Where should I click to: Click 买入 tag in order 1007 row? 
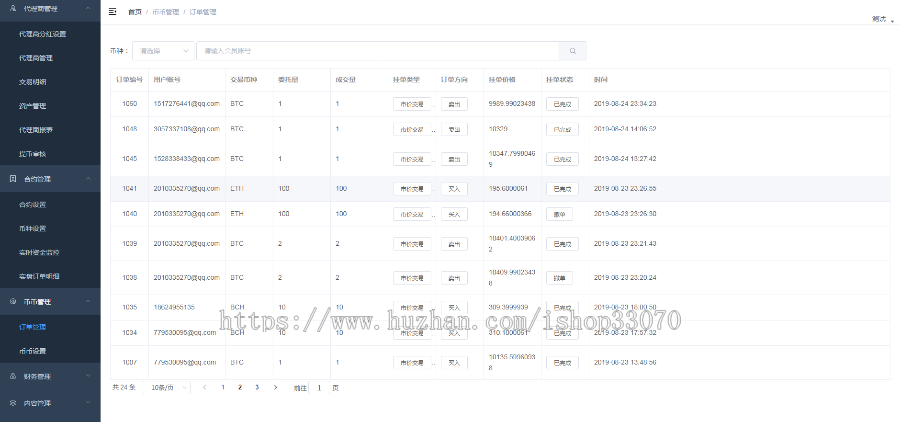454,363
